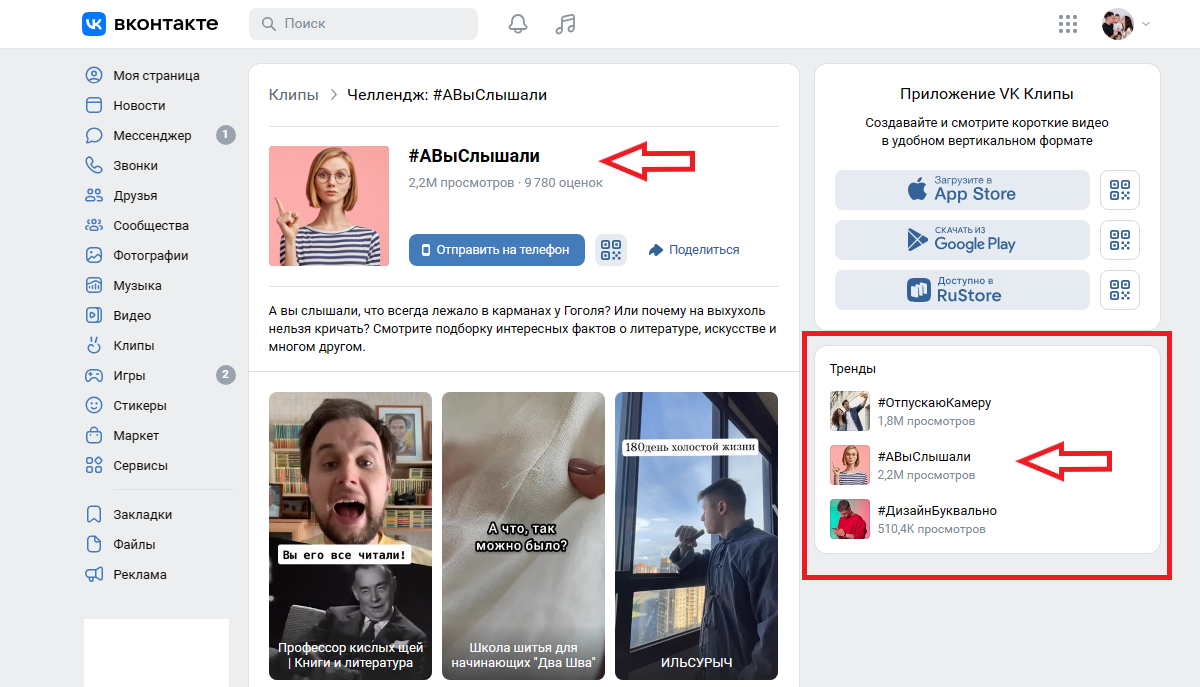Show QR code for App Store download

(x=1119, y=190)
